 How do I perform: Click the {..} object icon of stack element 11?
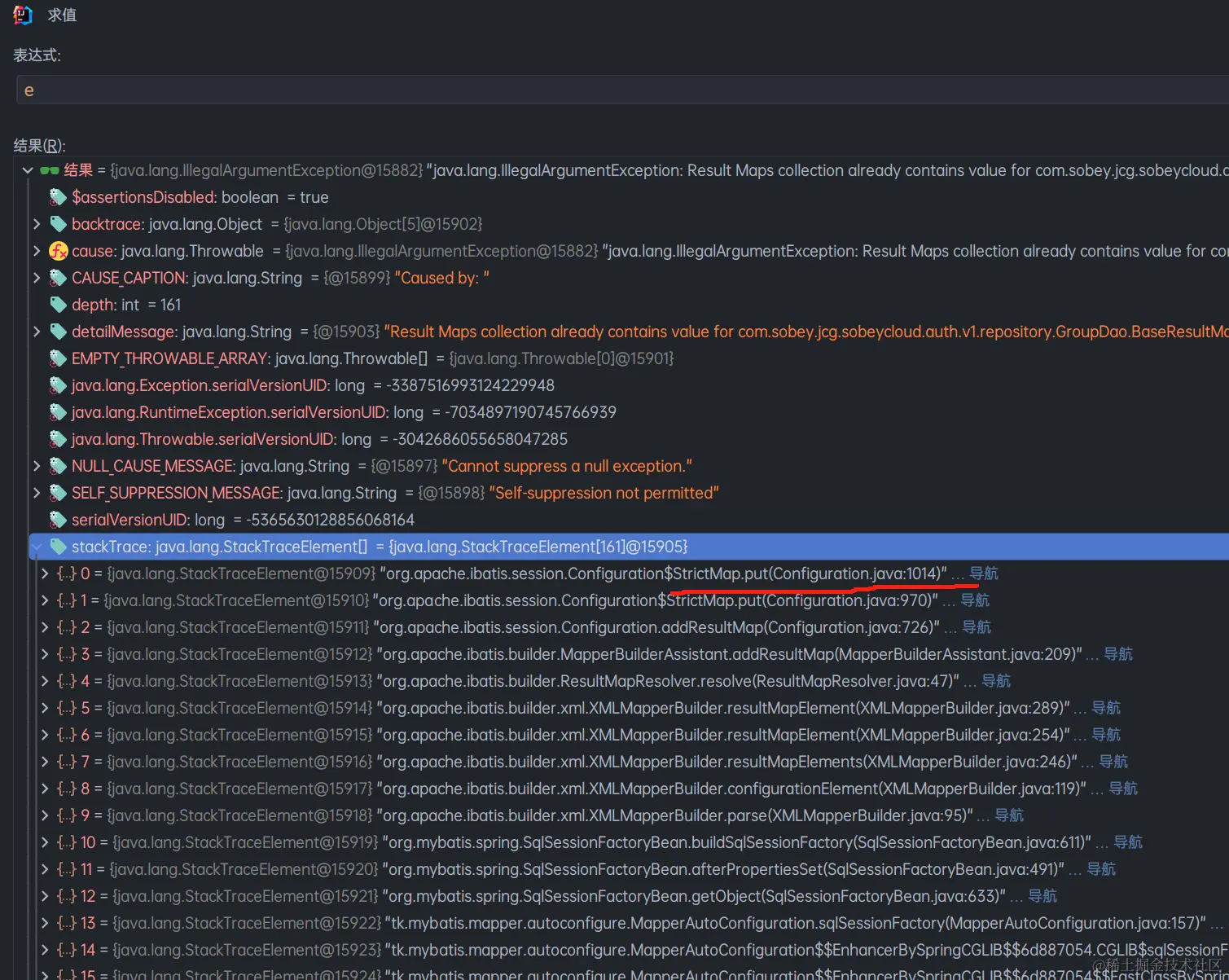point(67,869)
